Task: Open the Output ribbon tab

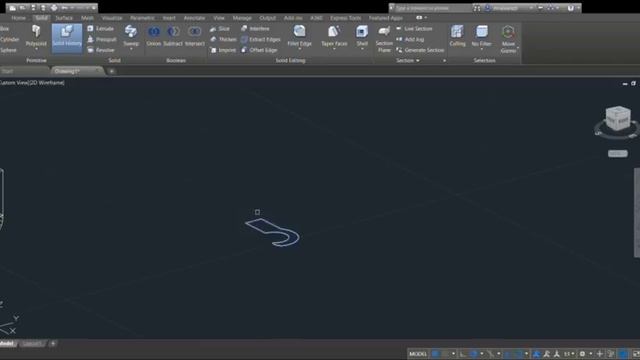Action: pos(267,18)
